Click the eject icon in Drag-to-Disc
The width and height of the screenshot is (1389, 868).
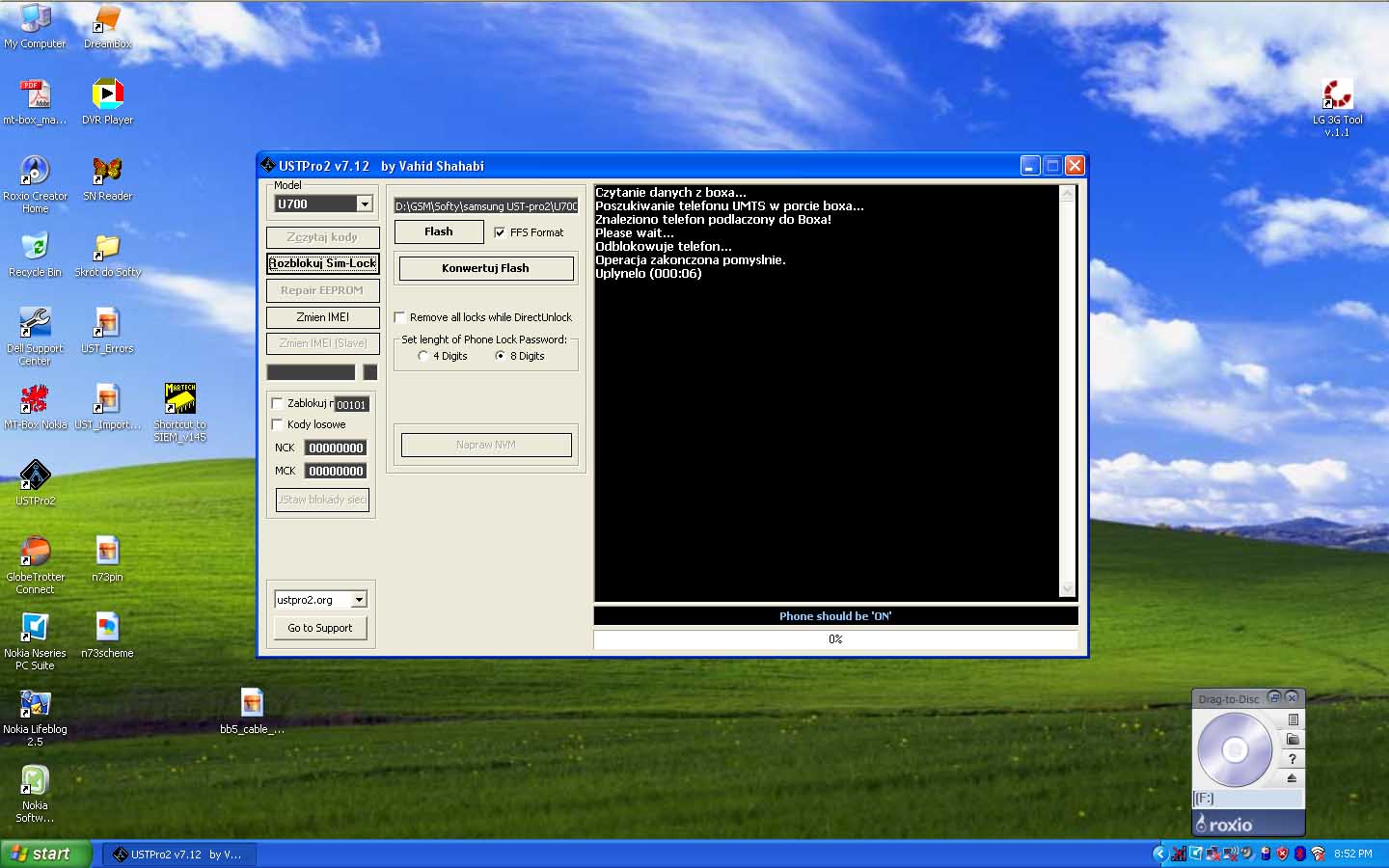(1292, 777)
